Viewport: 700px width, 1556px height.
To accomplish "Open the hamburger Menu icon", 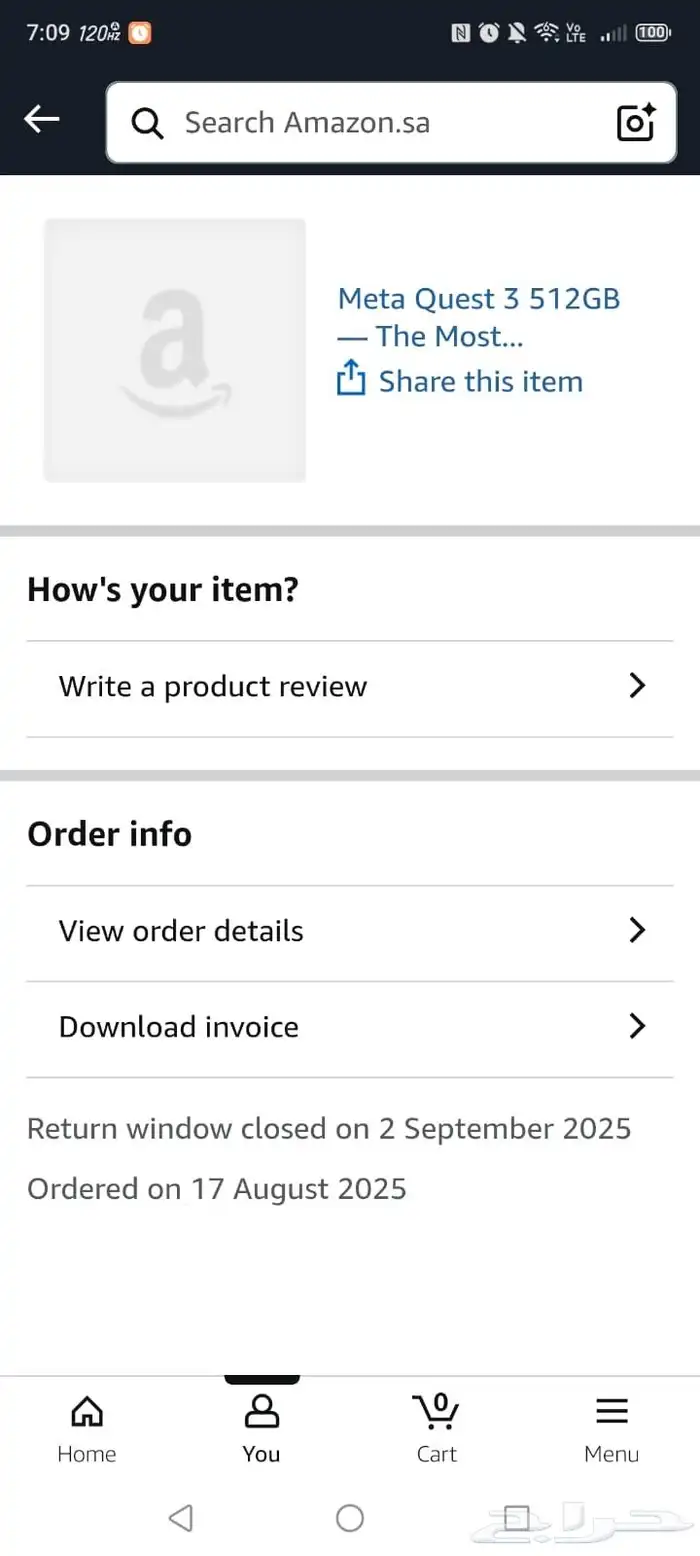I will (611, 1412).
